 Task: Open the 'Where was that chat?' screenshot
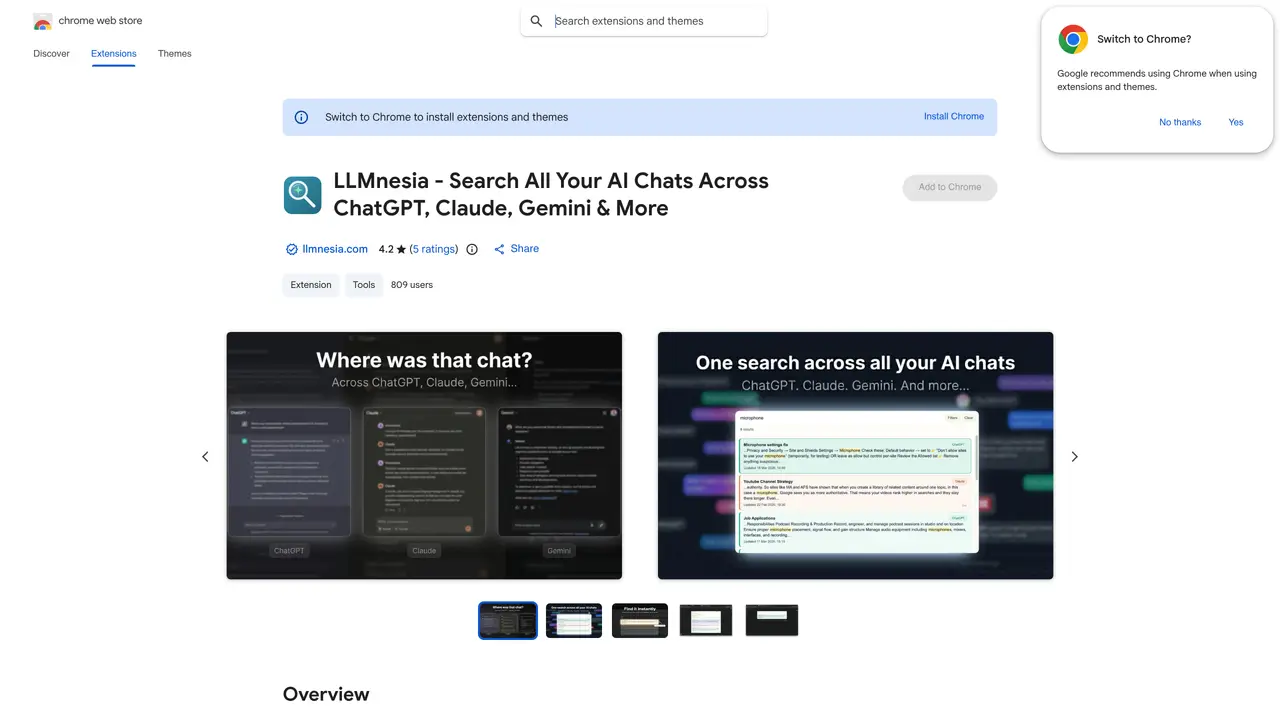coord(424,456)
